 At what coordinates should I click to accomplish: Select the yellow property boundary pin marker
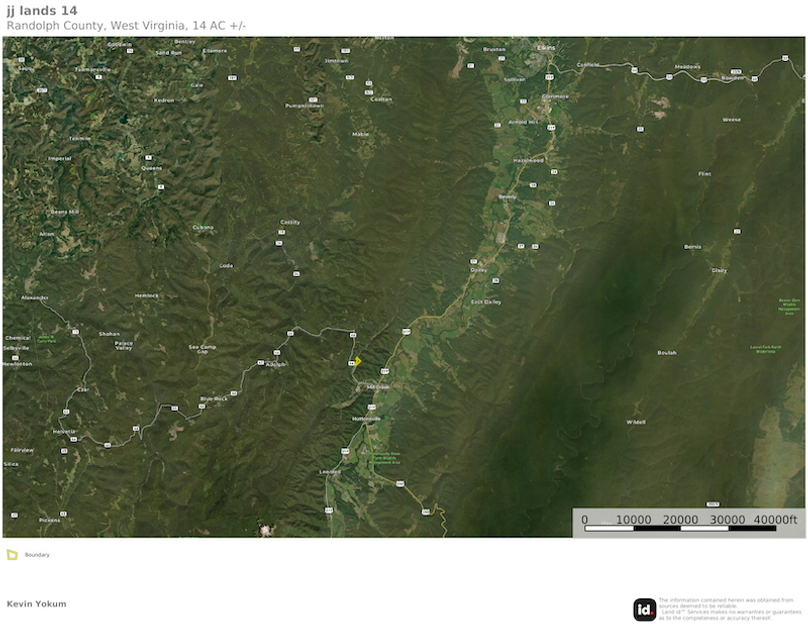(x=357, y=361)
